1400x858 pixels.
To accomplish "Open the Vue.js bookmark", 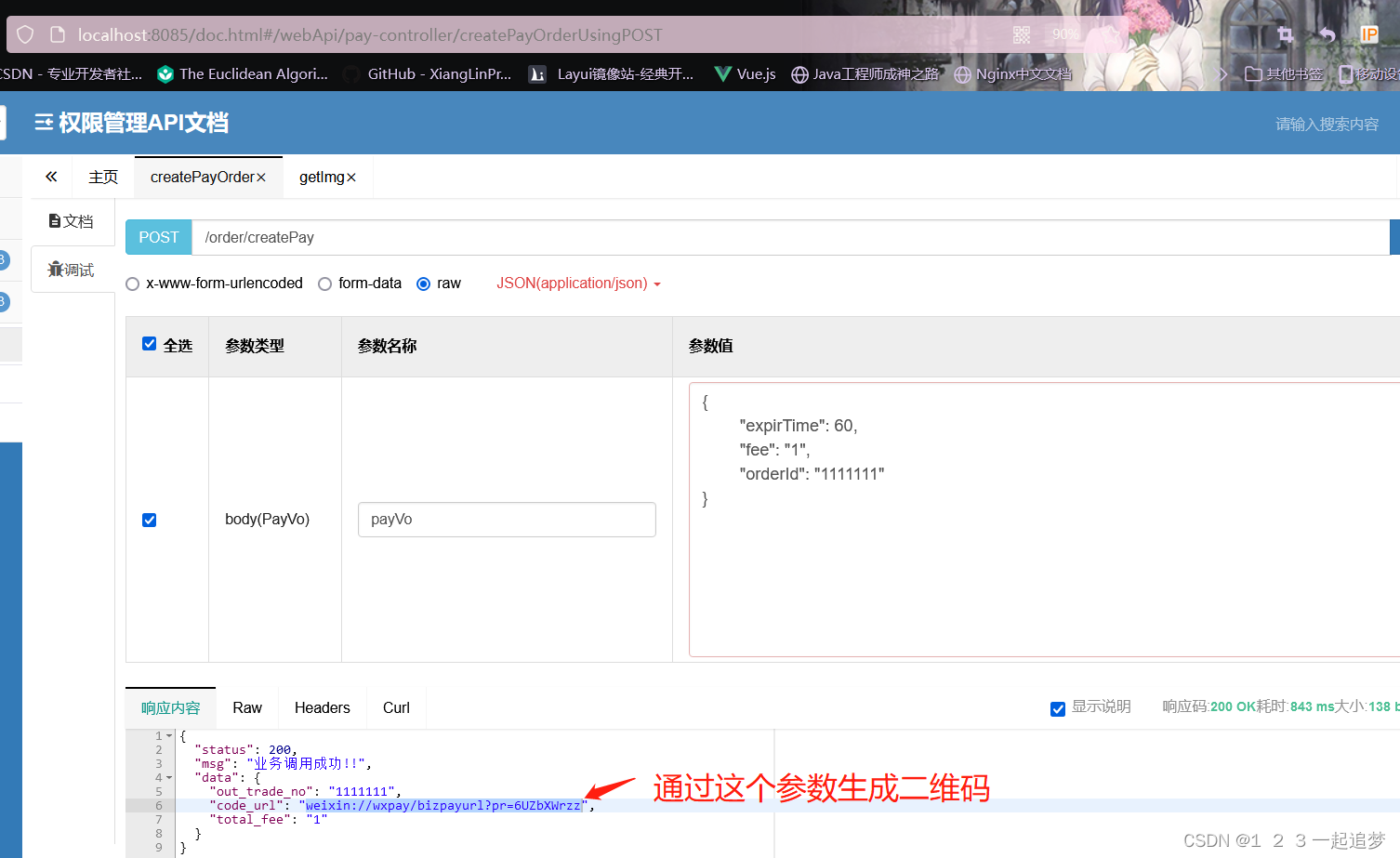I will (745, 73).
